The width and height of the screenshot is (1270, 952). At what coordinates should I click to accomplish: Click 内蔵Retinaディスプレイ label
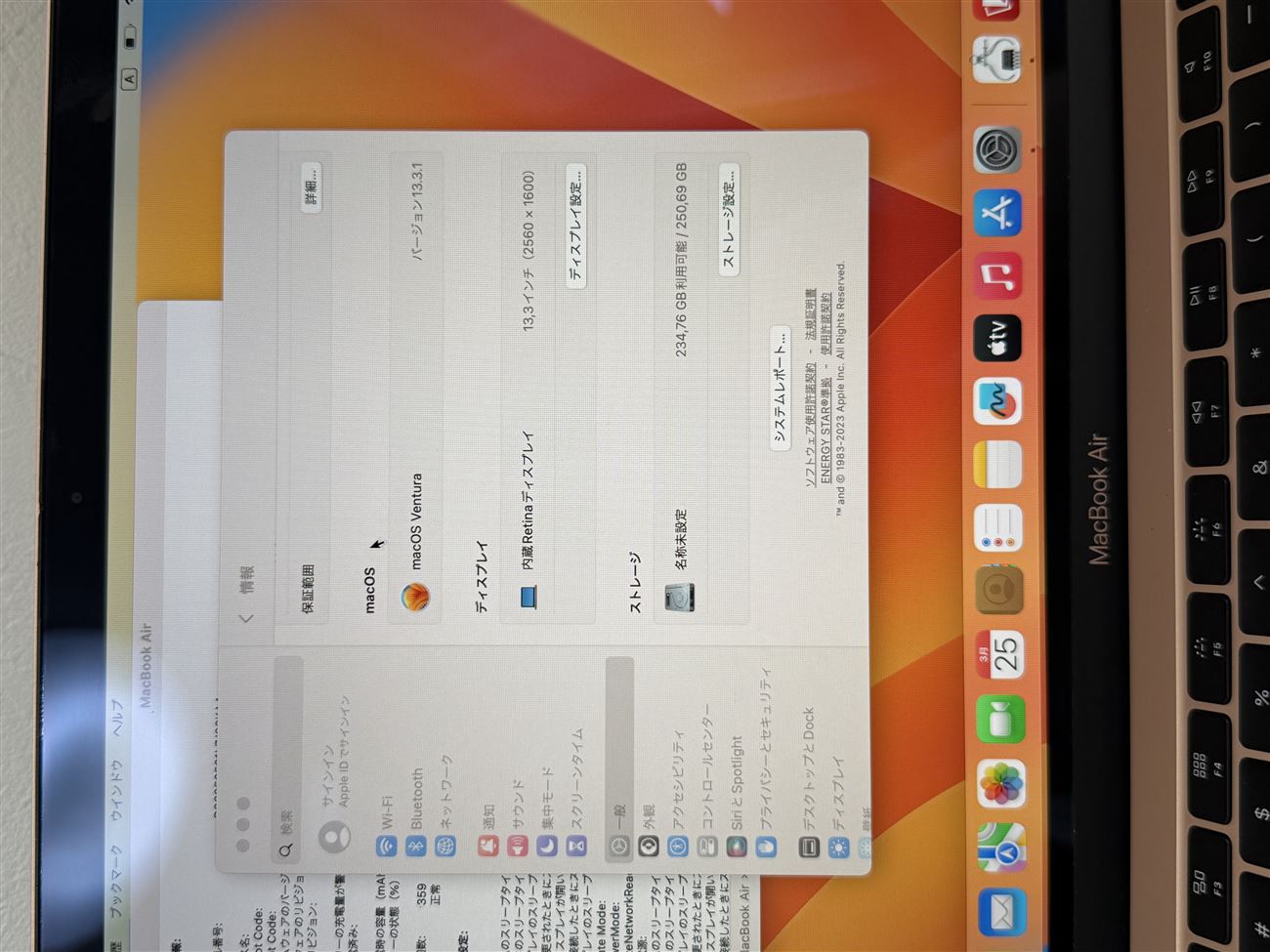point(528,501)
